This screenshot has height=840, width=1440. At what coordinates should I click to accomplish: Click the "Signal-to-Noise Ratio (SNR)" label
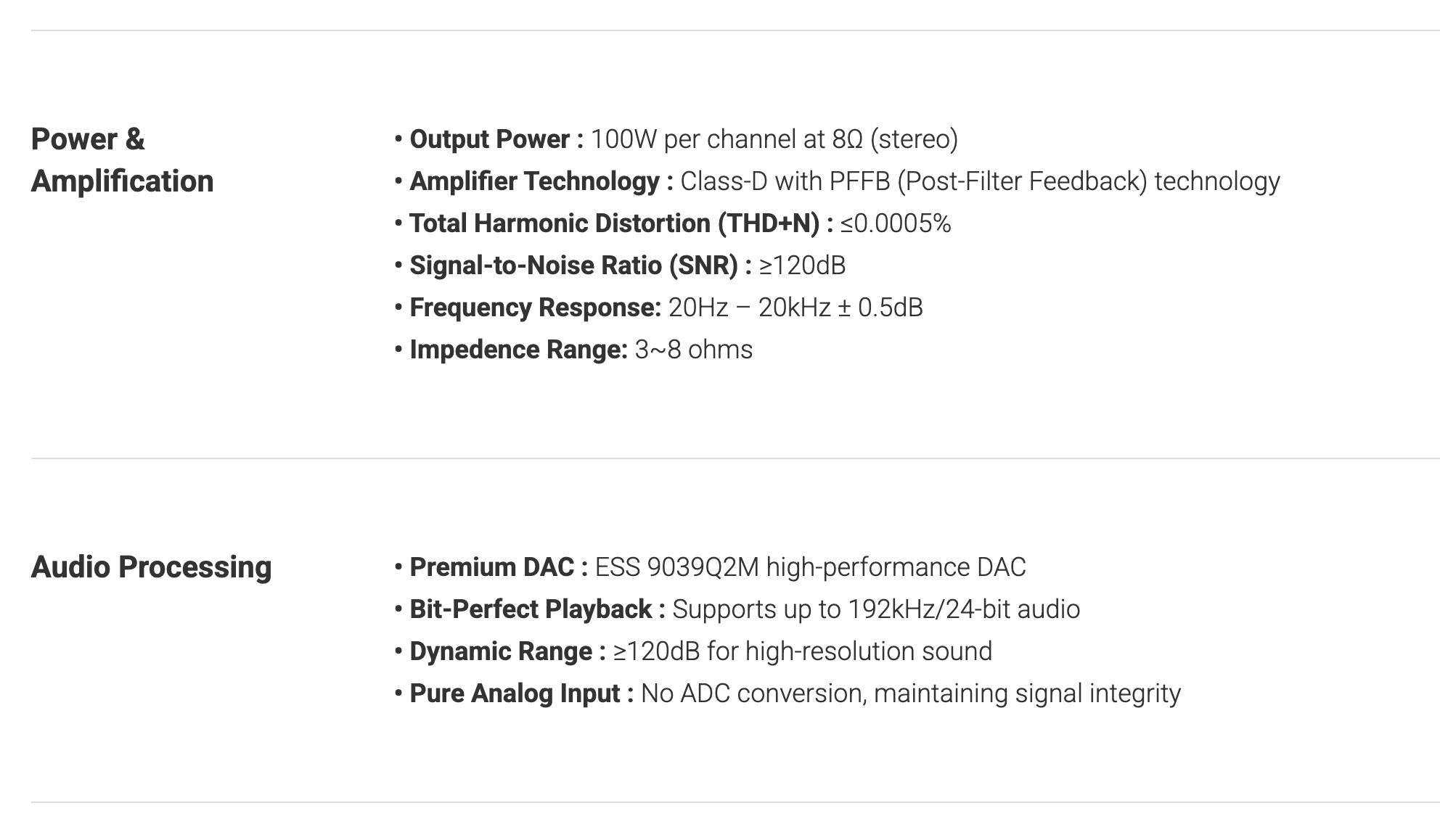573,265
